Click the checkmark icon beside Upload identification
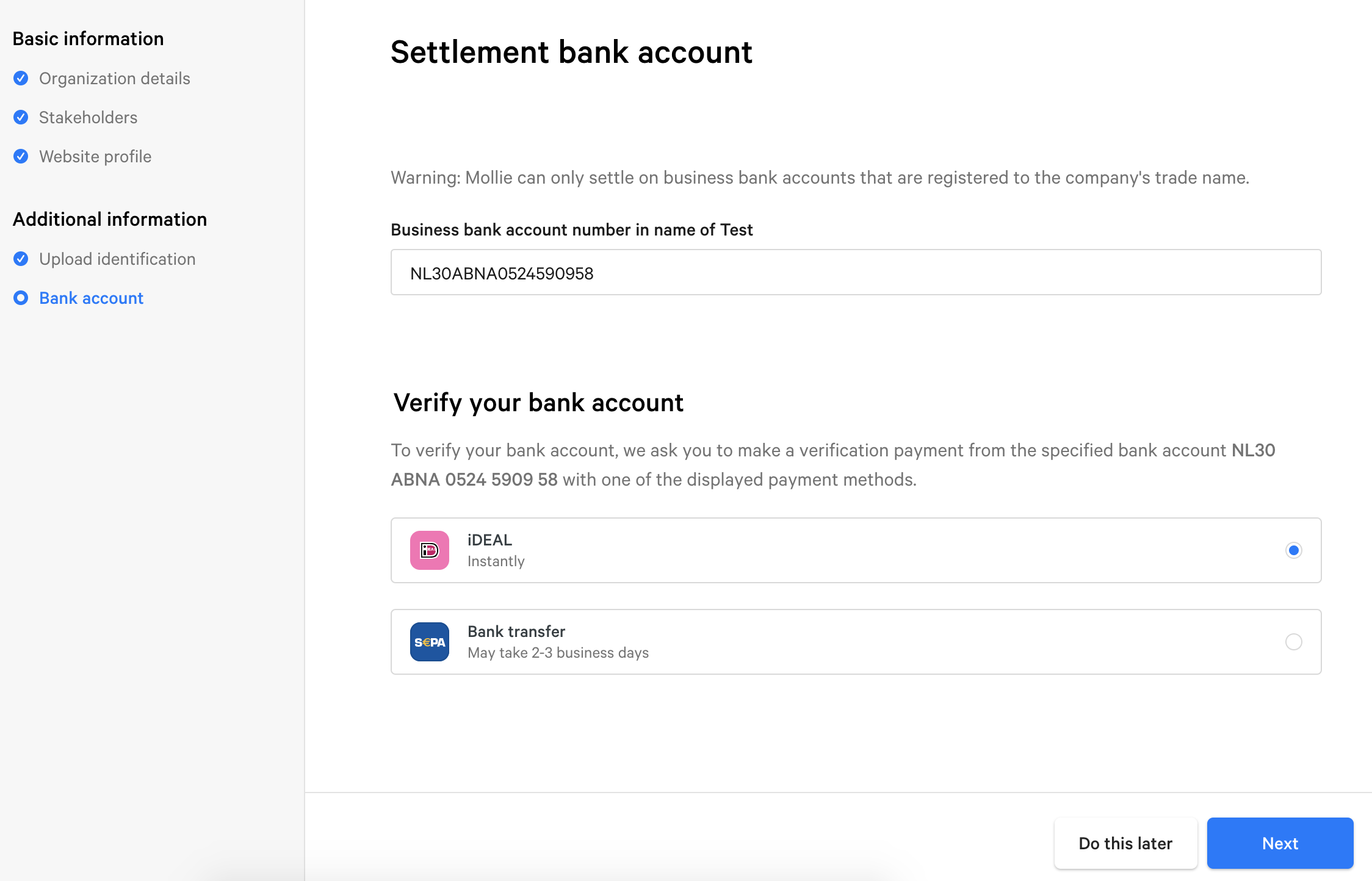The image size is (1372, 881). click(x=21, y=259)
